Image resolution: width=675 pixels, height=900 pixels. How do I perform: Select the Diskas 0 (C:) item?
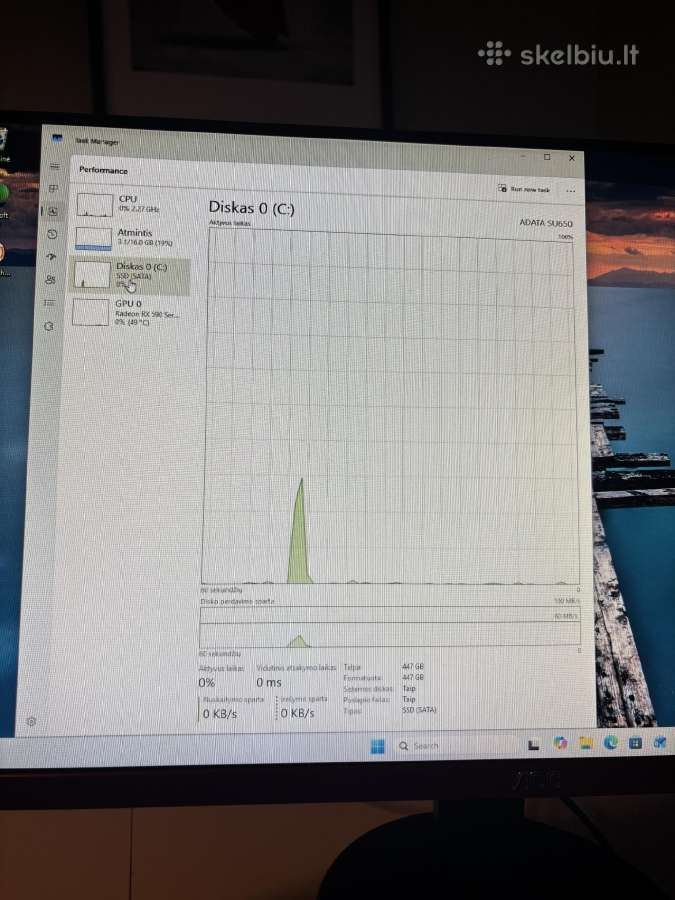pos(129,276)
